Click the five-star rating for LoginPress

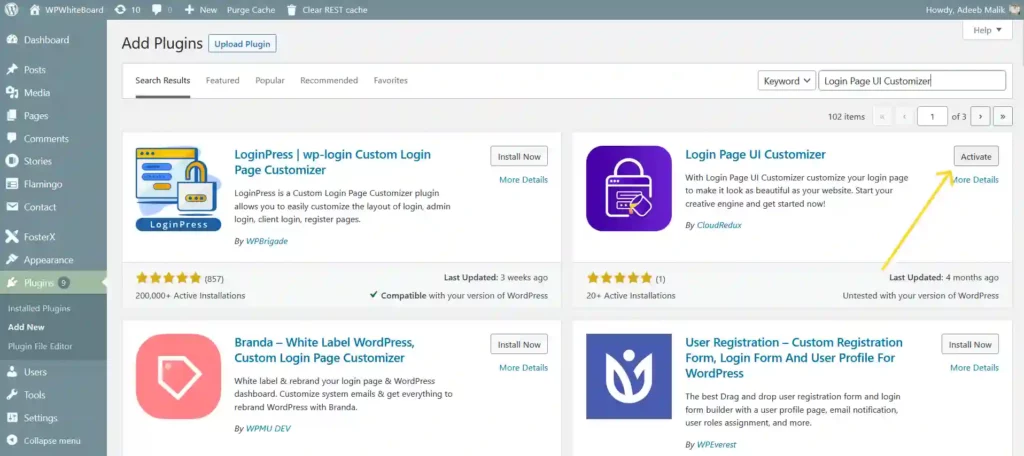coord(168,278)
